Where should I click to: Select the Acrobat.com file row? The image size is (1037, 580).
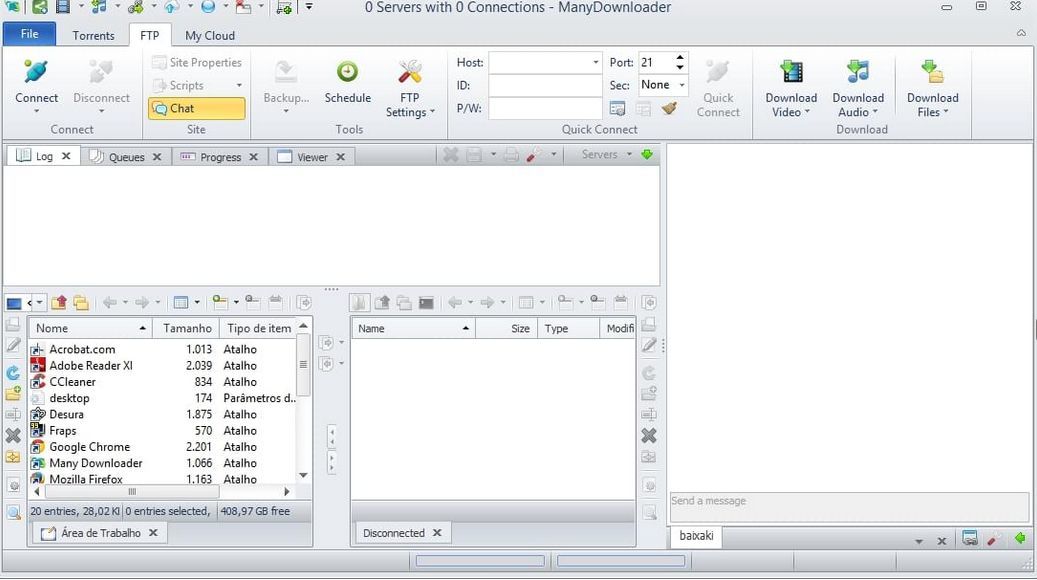pos(163,349)
